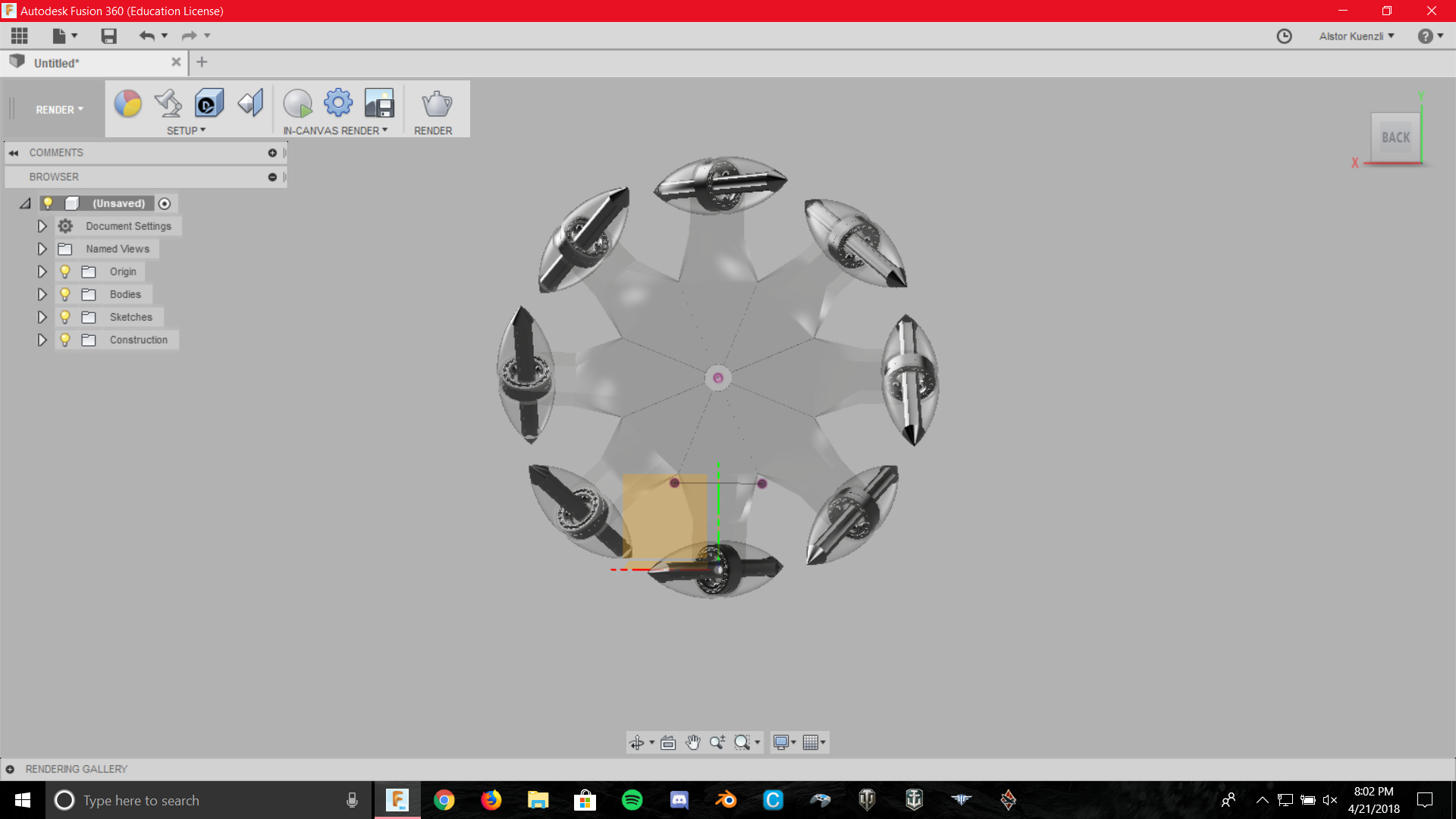This screenshot has width=1456, height=819.
Task: Click the Render teapot icon
Action: point(437,104)
